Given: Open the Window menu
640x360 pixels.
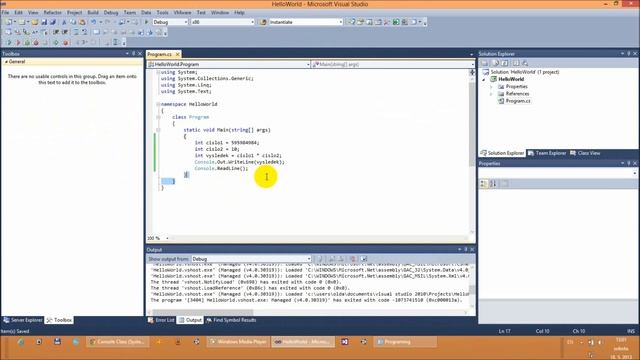Looking at the screenshot, I should coord(220,13).
